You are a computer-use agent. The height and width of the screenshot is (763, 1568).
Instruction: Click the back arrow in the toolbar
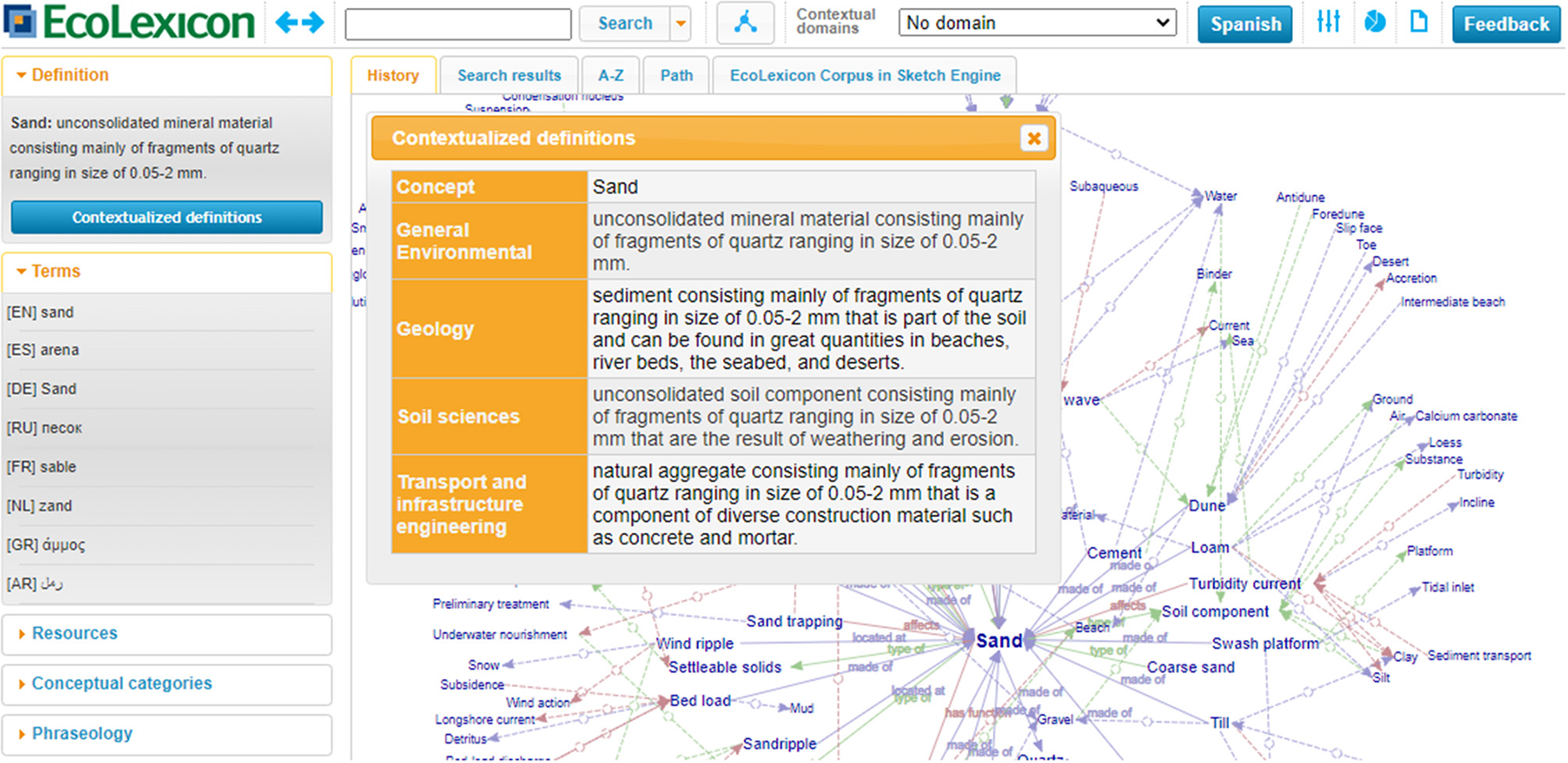point(287,23)
